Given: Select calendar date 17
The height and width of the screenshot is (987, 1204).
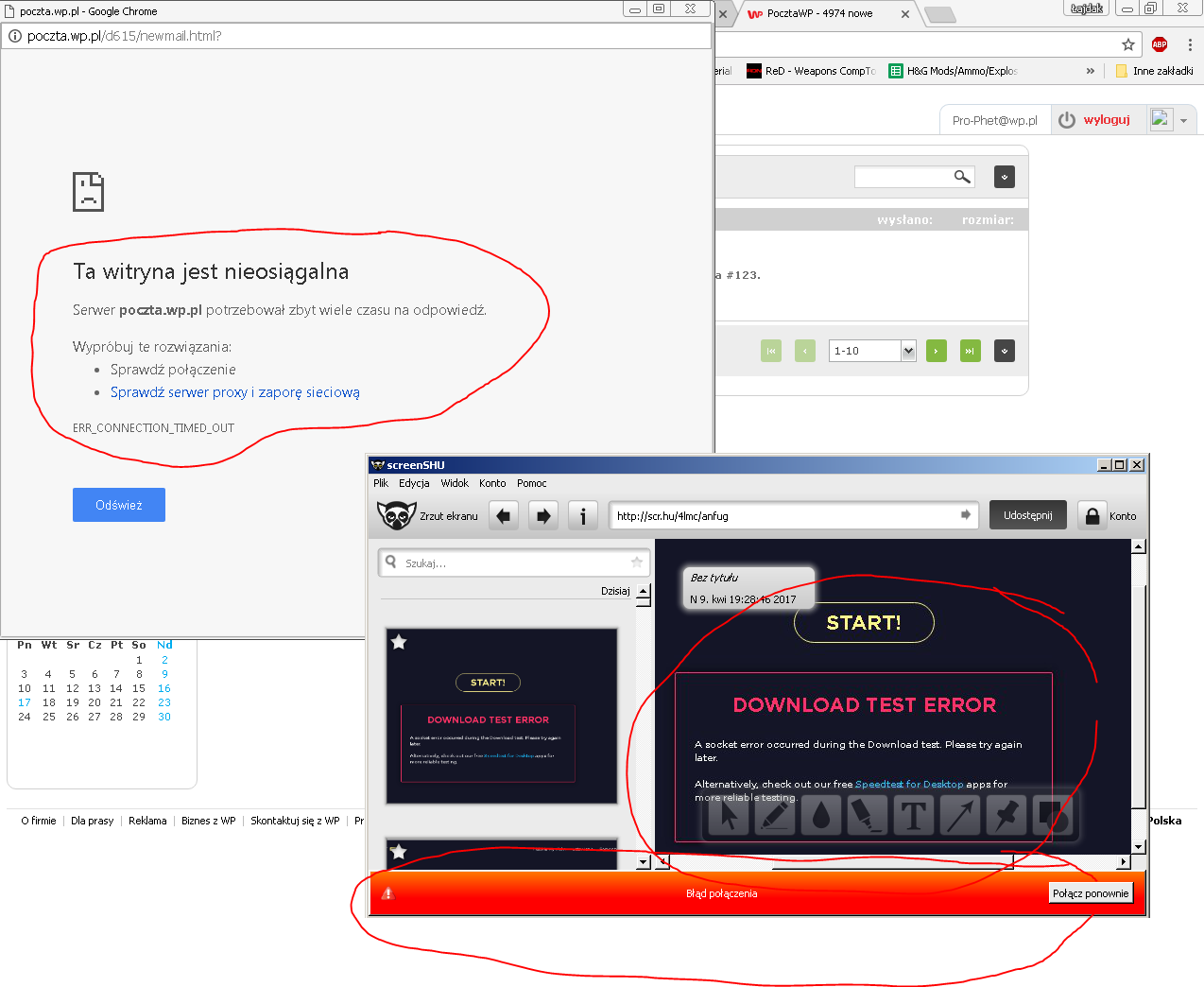Looking at the screenshot, I should 25,702.
